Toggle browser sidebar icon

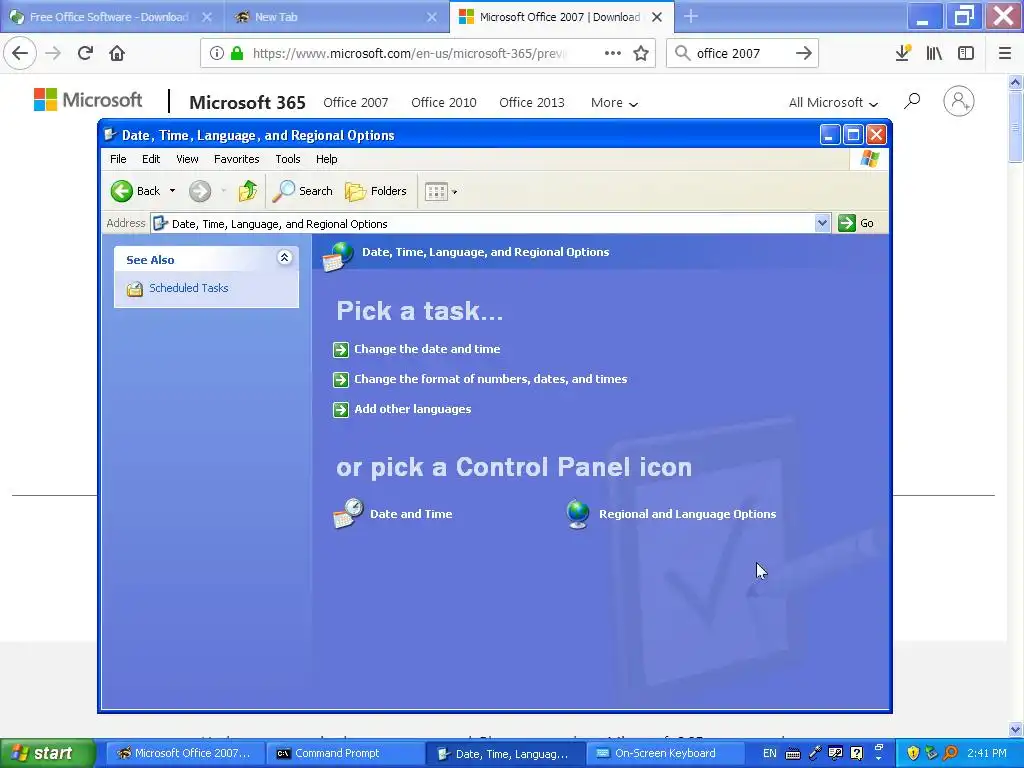coord(966,54)
